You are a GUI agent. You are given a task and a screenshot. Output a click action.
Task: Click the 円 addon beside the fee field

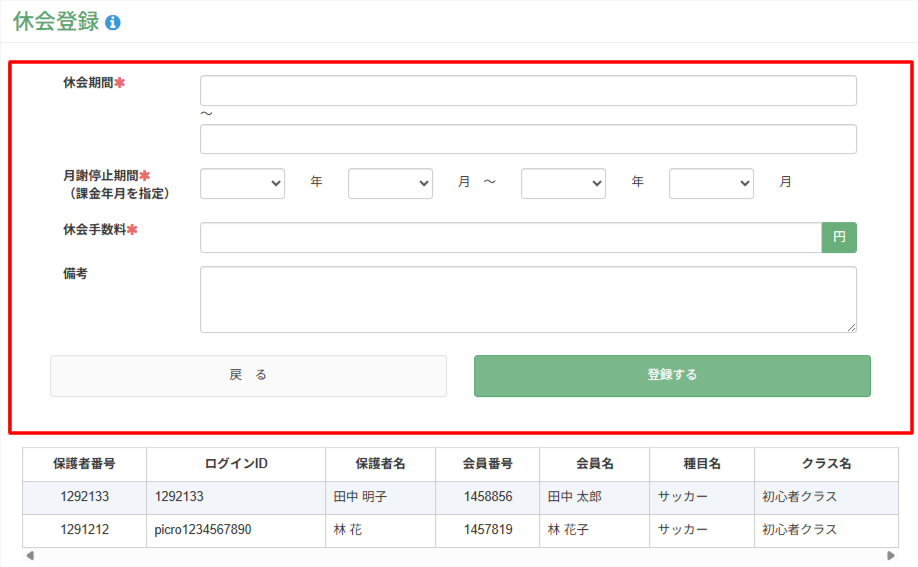click(839, 237)
